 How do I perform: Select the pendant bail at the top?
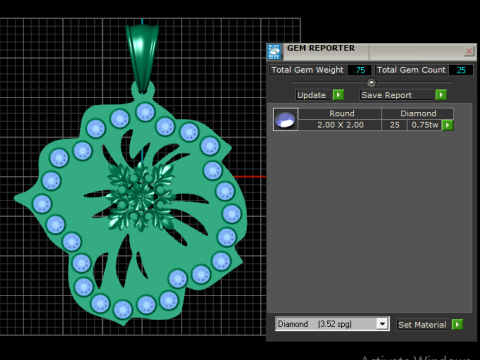pyautogui.click(x=142, y=57)
